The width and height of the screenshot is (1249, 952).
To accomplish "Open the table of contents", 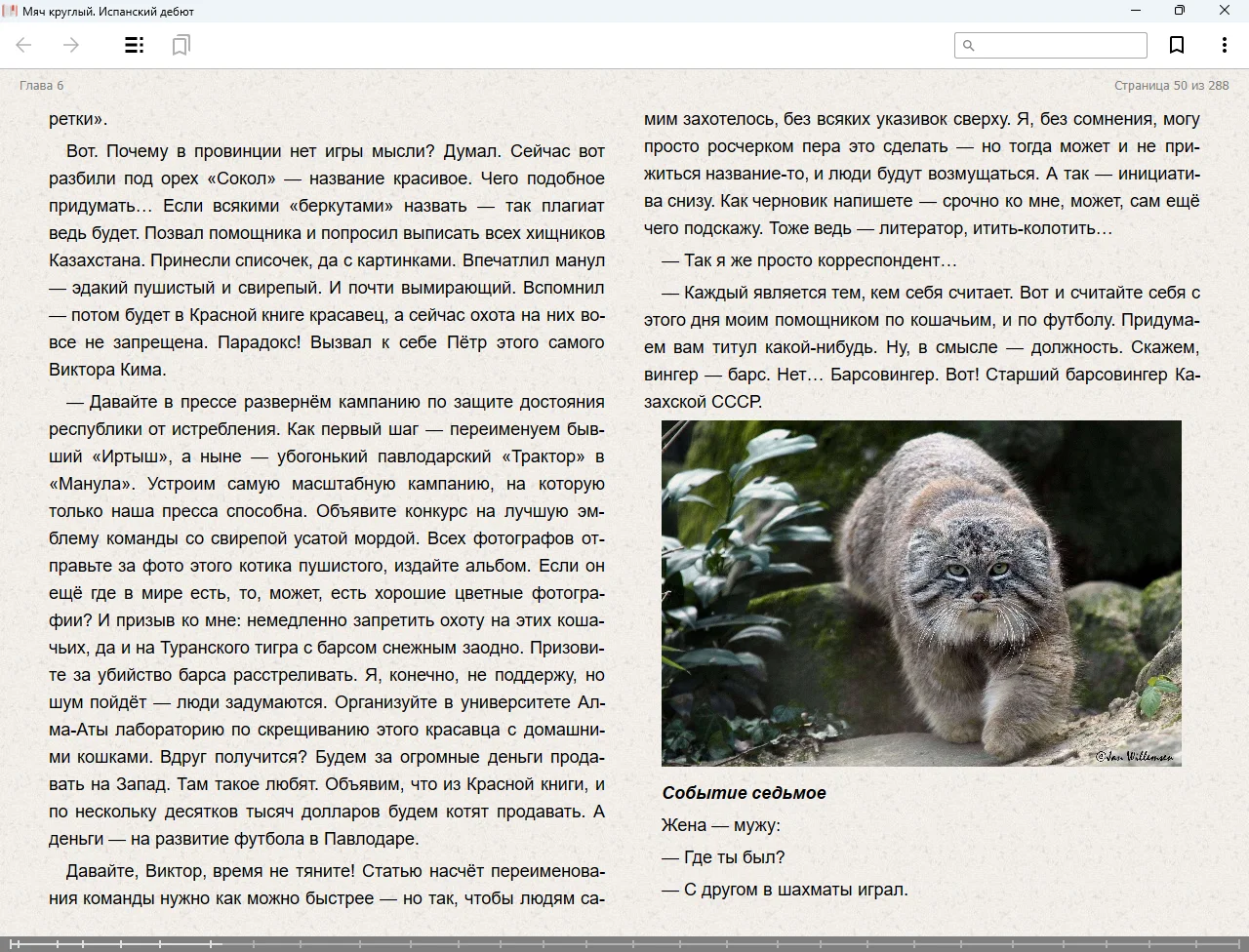I will (x=135, y=45).
